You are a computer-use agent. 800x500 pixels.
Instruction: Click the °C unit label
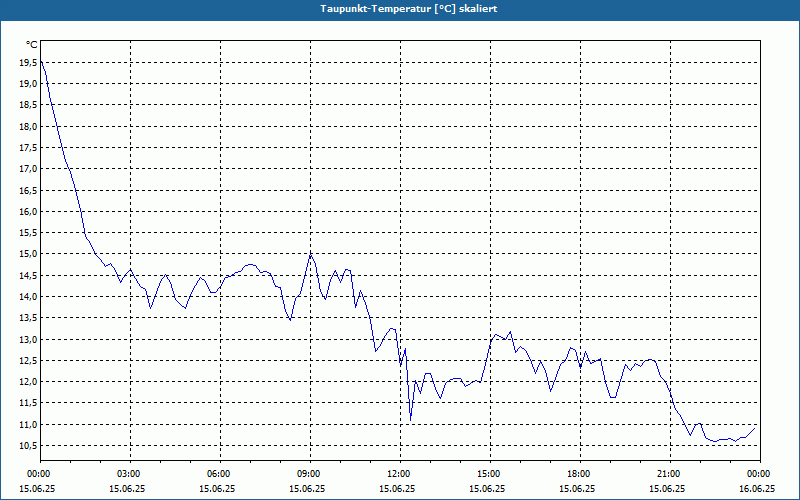pos(32,45)
